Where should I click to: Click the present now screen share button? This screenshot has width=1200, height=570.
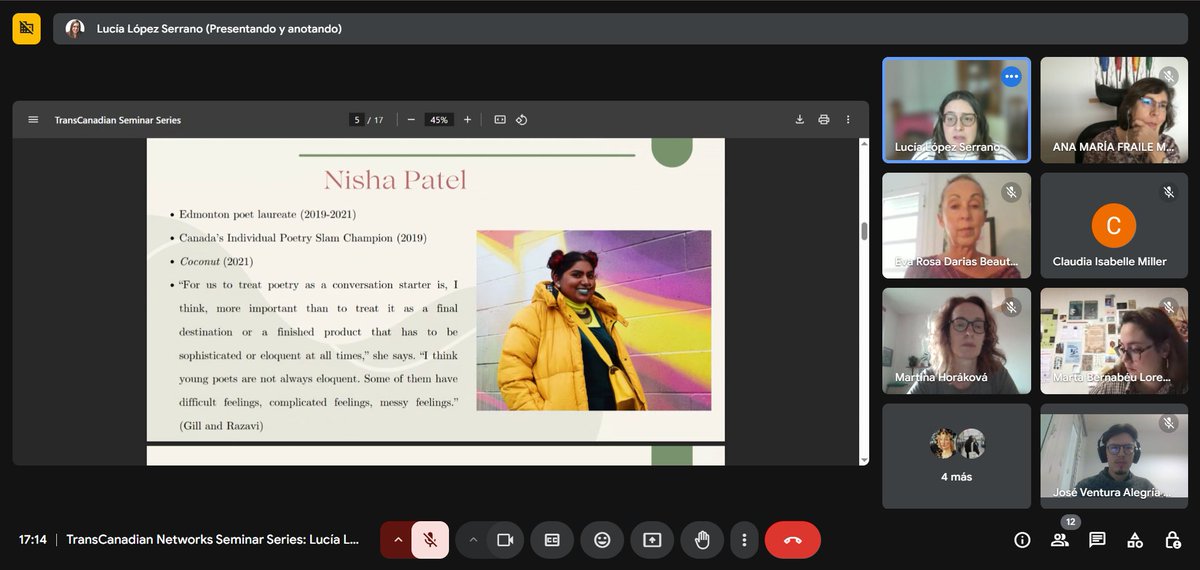[x=652, y=540]
